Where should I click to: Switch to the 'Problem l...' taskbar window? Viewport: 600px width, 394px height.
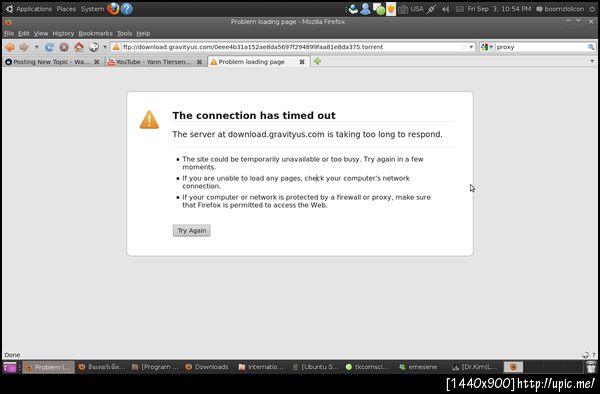click(x=48, y=367)
